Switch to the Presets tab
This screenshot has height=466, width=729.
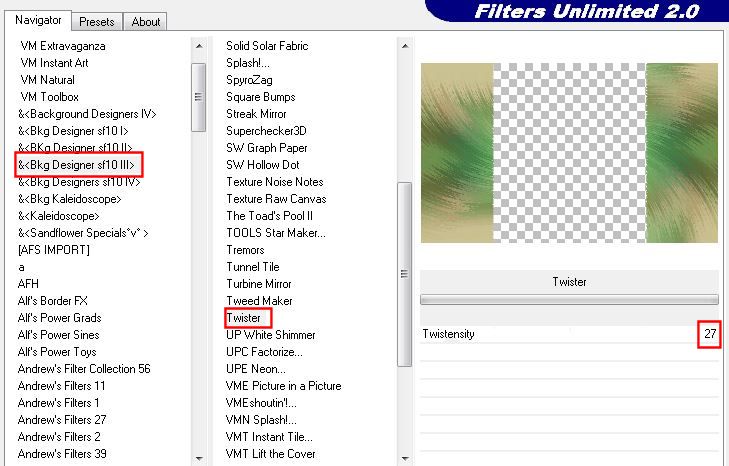point(97,21)
